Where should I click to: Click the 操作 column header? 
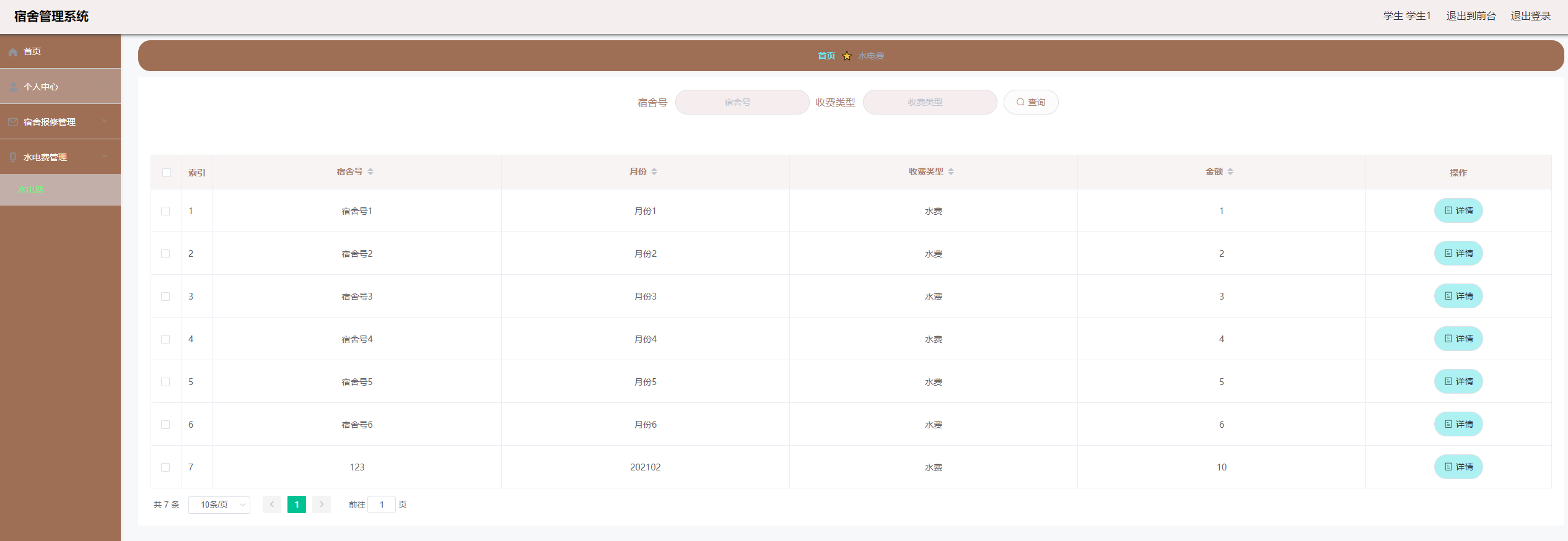tap(1458, 173)
